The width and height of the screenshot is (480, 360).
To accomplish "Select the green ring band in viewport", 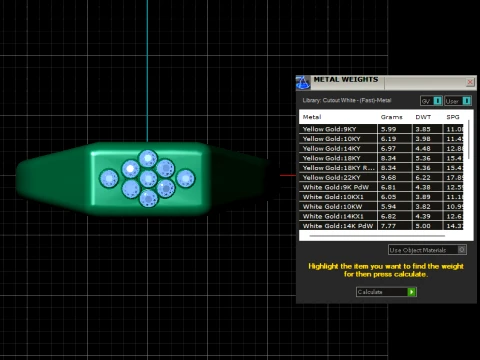I will [53, 178].
